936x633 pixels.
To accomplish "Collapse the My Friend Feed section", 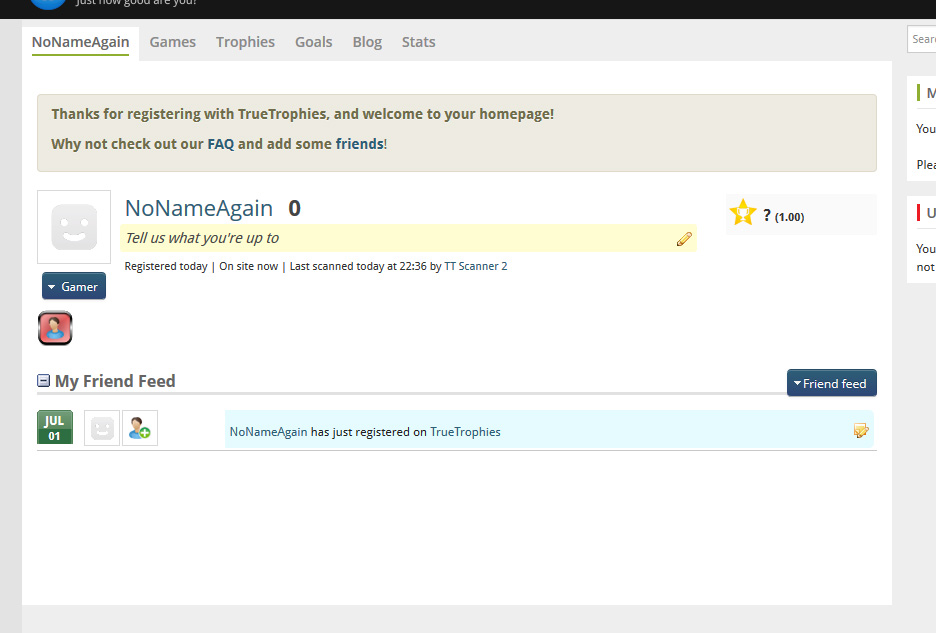I will (x=44, y=380).
